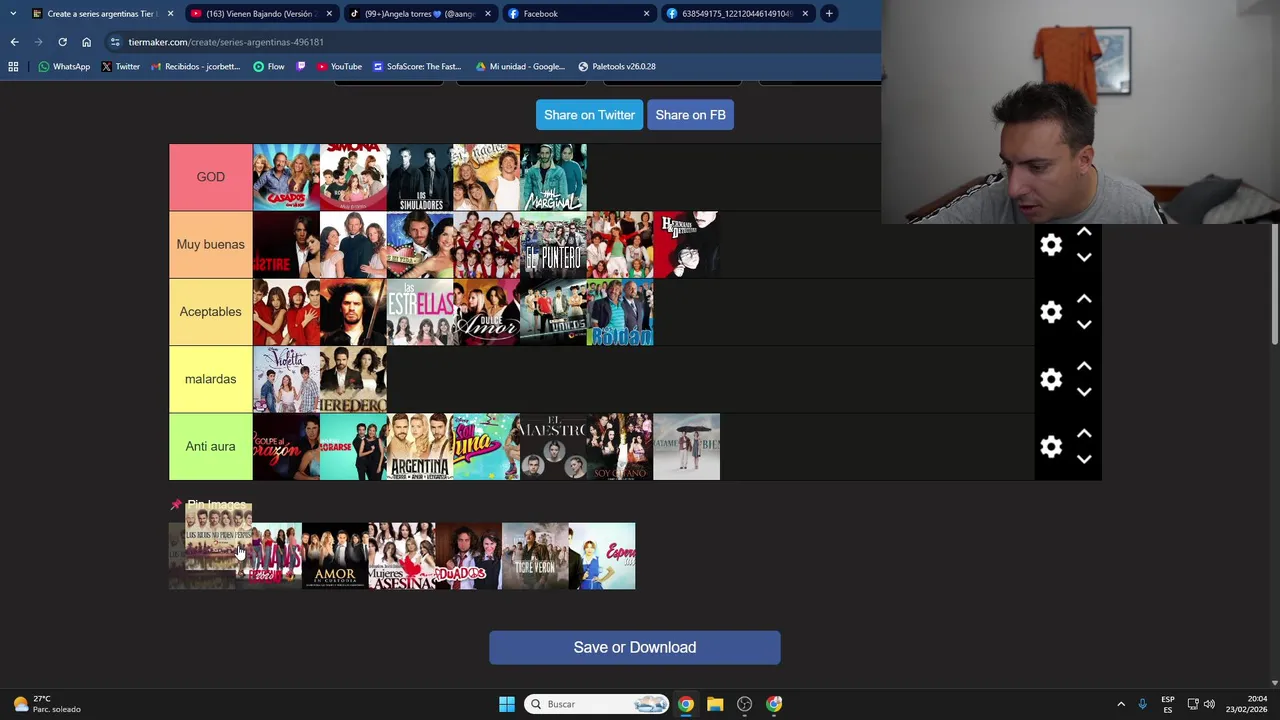The width and height of the screenshot is (1280, 720).
Task: Click the GOD tier label
Action: tap(210, 177)
